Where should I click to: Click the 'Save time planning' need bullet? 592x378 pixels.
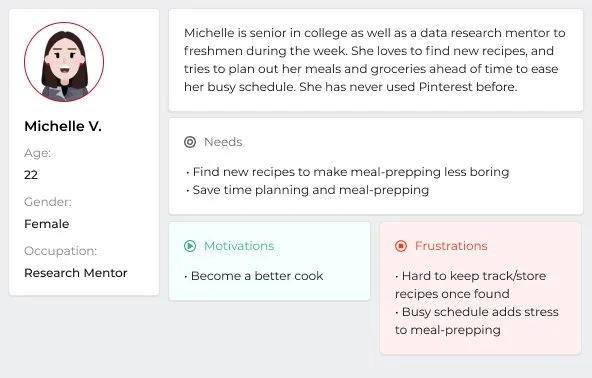pyautogui.click(x=307, y=190)
